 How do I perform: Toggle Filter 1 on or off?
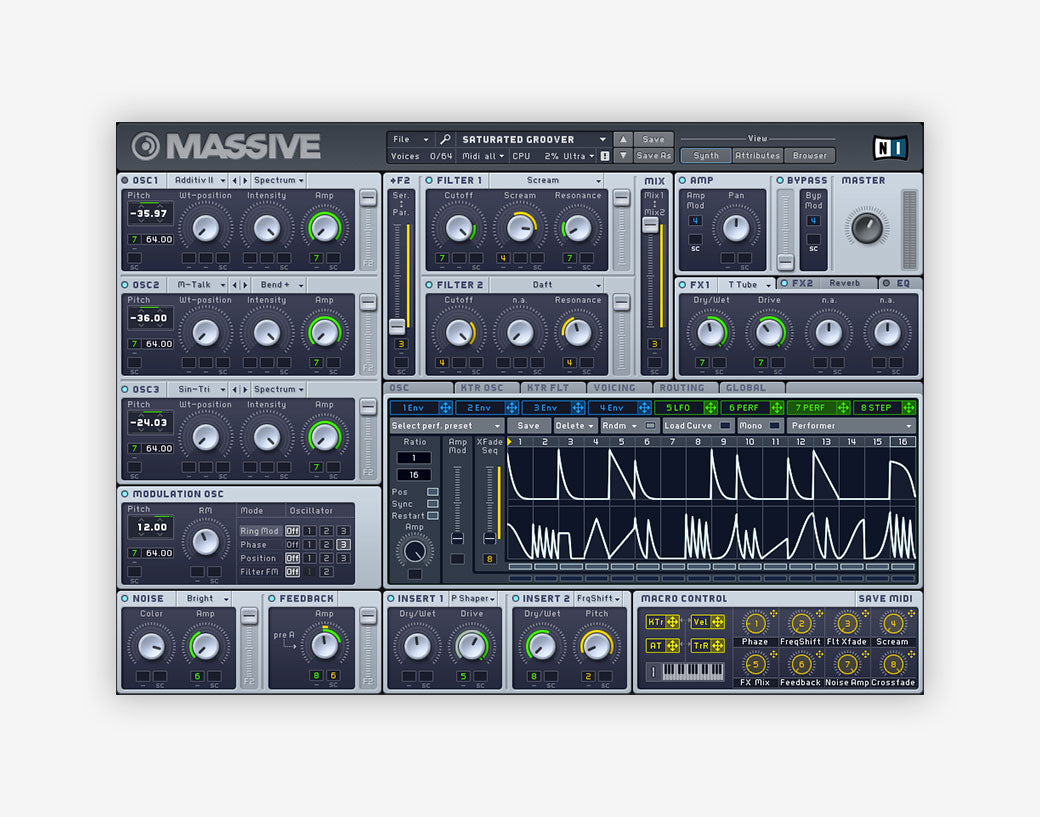pos(429,180)
